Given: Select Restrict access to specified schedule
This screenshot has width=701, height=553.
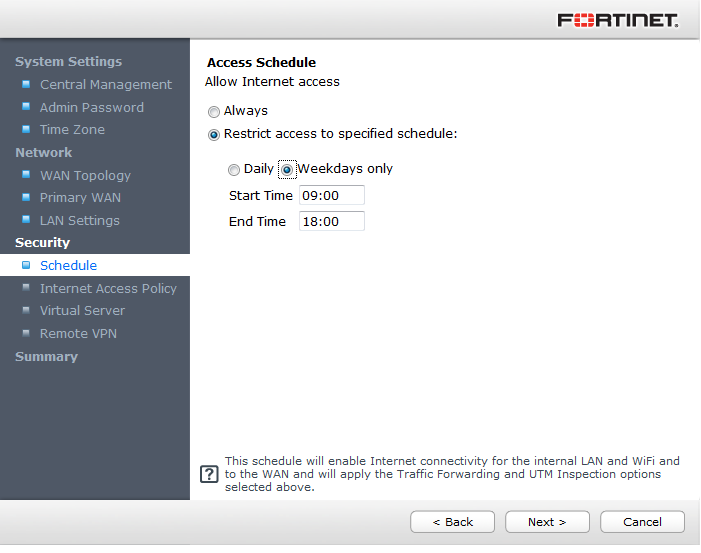Looking at the screenshot, I should (x=214, y=134).
